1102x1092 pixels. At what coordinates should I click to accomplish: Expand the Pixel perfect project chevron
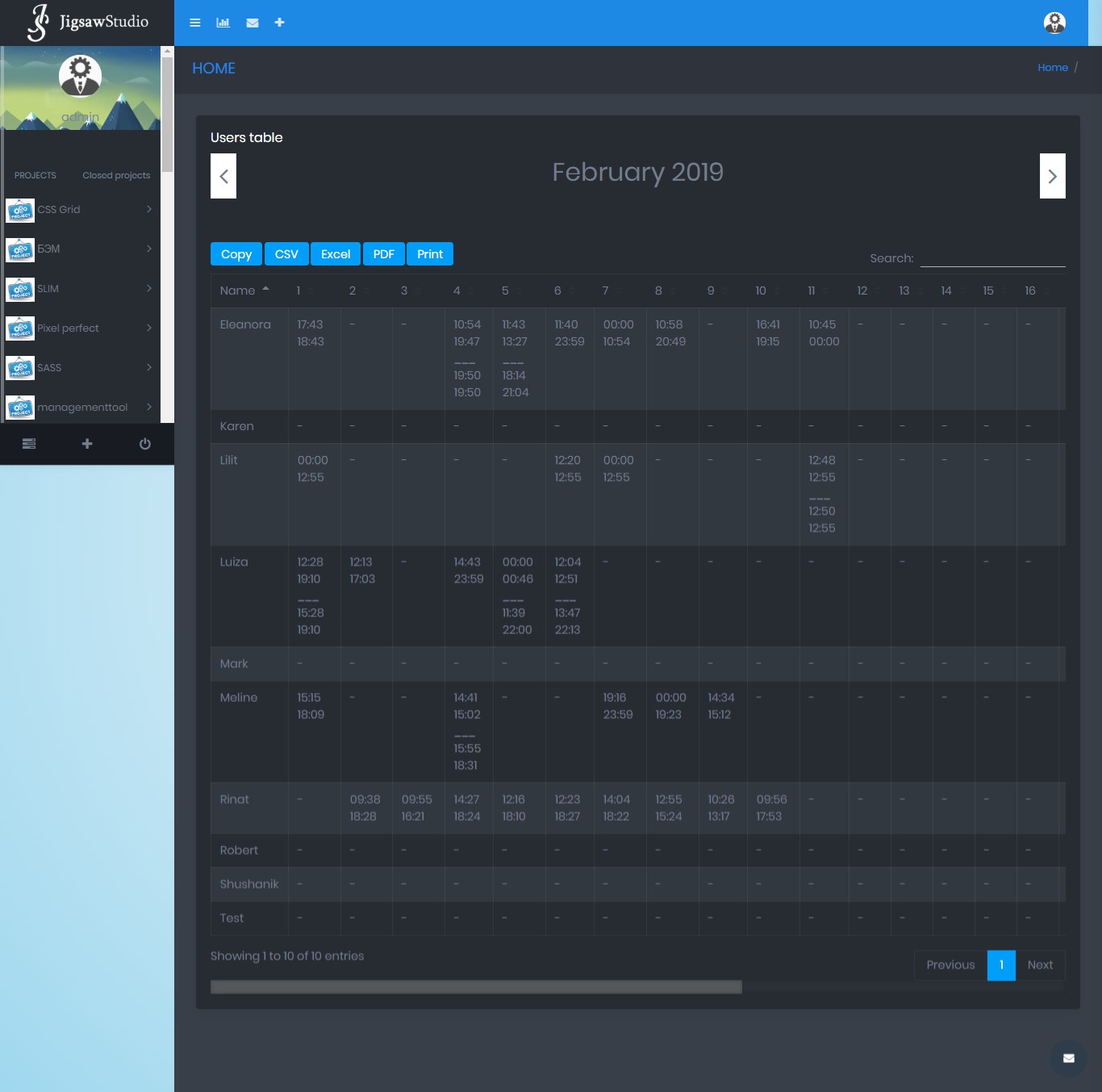click(149, 328)
